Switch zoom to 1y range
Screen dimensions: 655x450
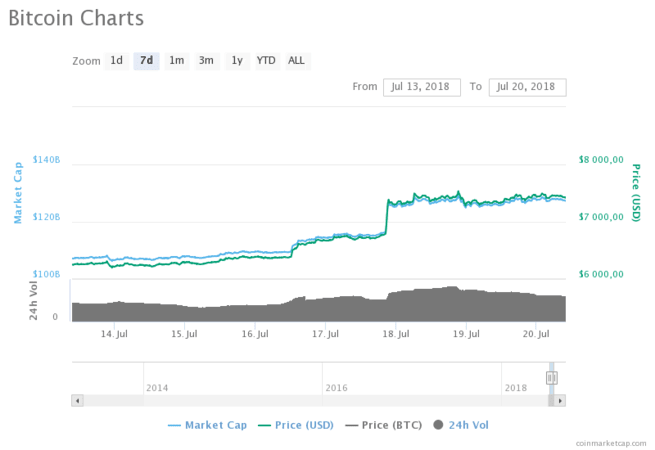pos(237,61)
